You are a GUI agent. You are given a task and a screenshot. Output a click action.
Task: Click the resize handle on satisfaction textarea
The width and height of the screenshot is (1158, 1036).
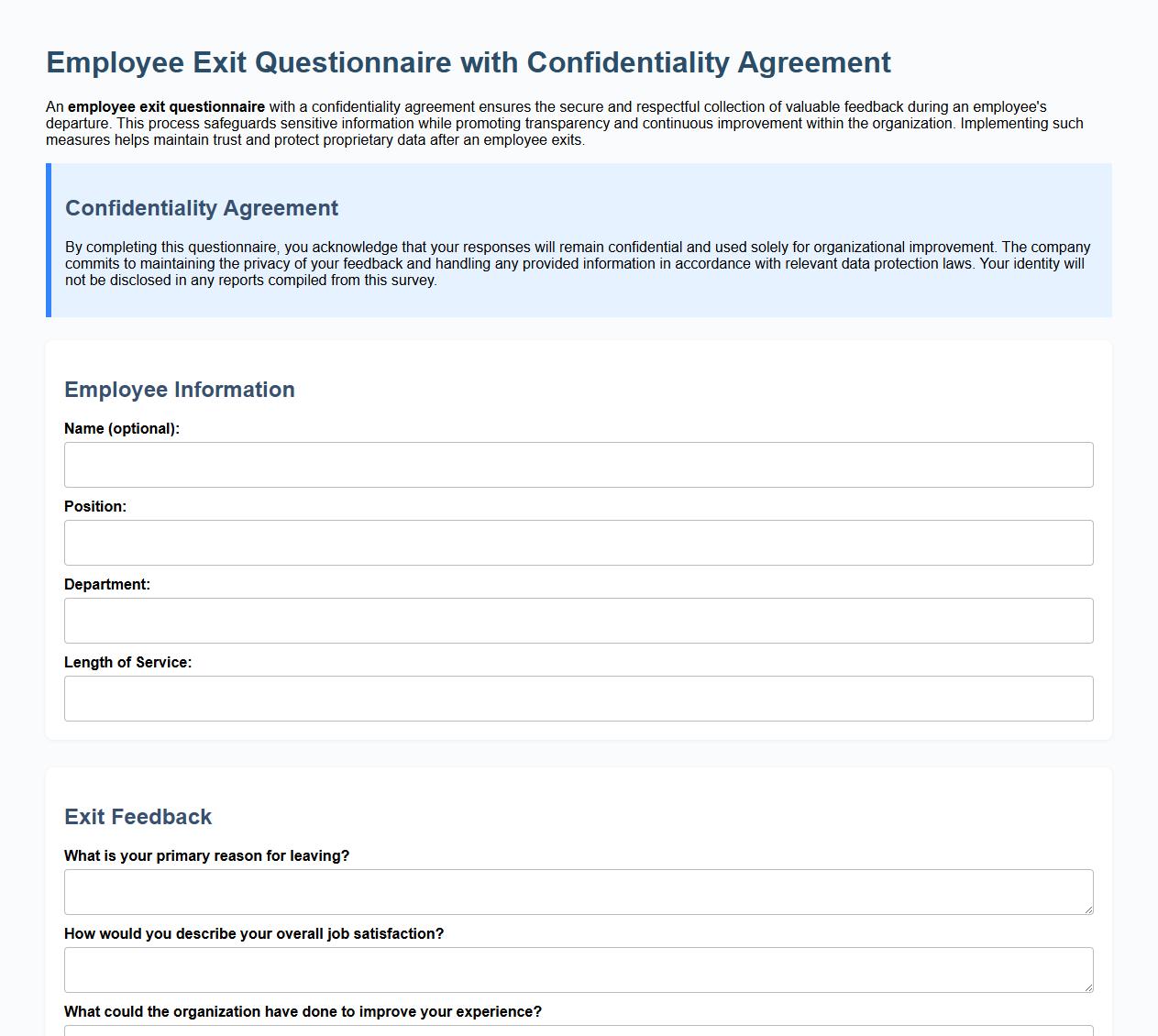(1089, 987)
